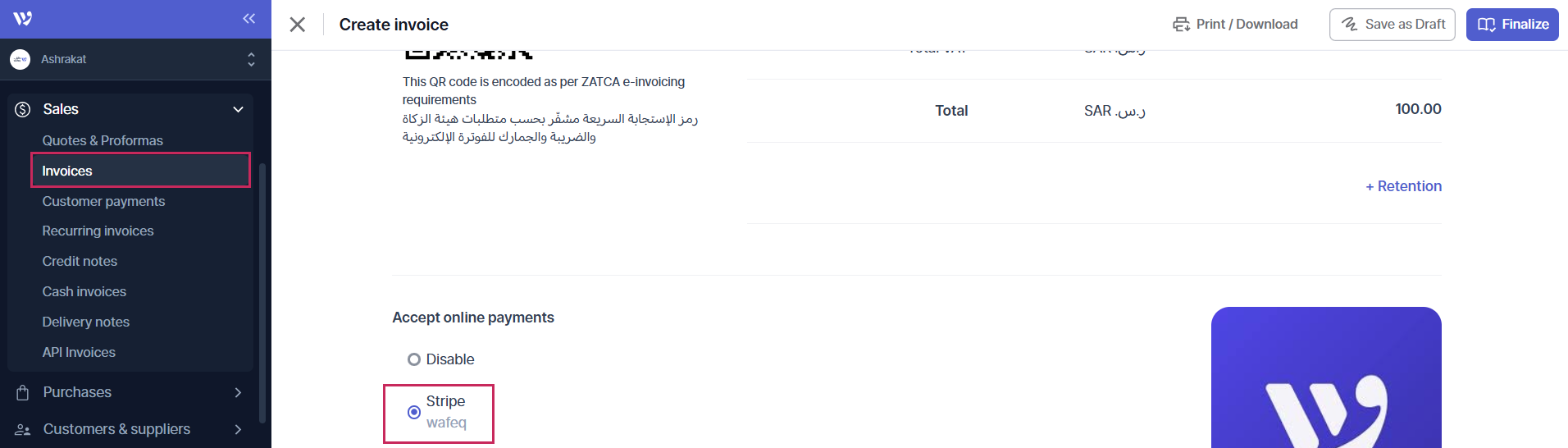The height and width of the screenshot is (448, 1568).
Task: Add a Retention to the invoice
Action: point(1403,186)
